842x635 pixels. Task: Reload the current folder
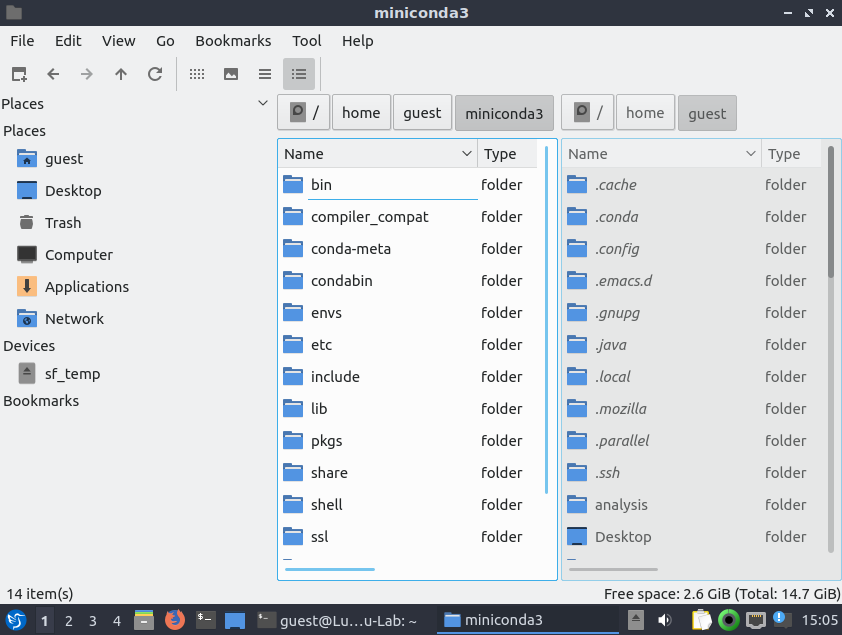click(x=155, y=74)
